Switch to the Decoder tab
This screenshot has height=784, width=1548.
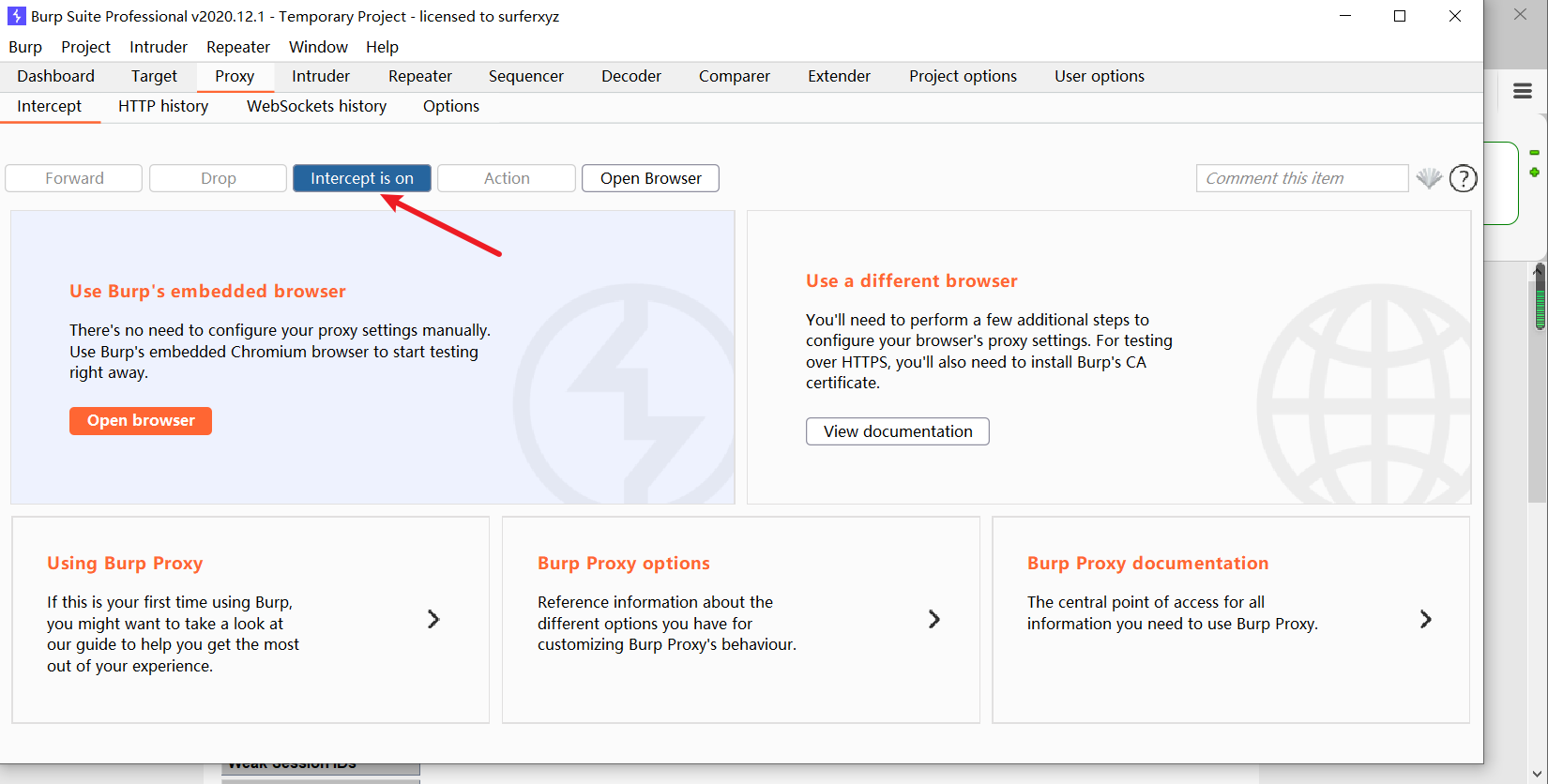(x=631, y=76)
